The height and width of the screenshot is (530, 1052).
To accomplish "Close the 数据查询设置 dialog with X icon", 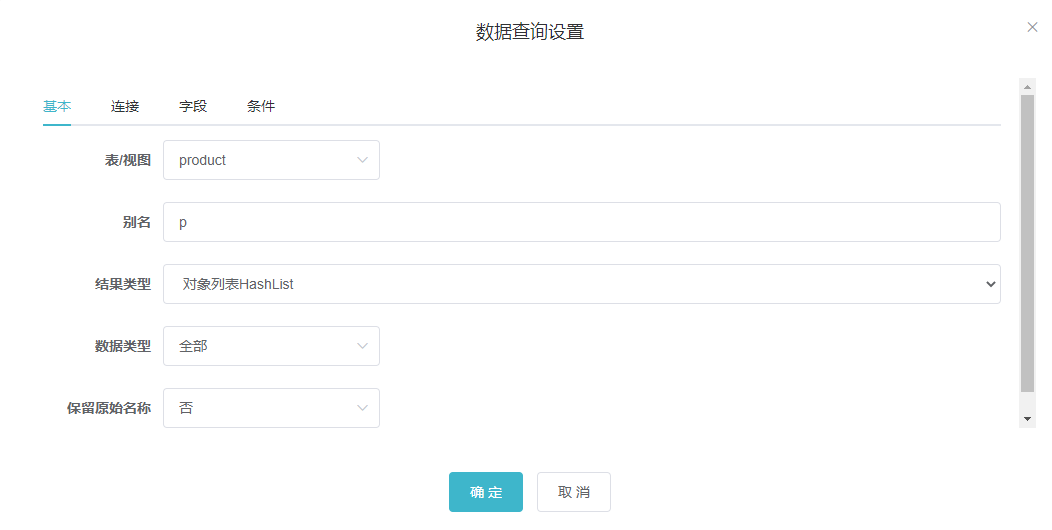I will tap(1032, 27).
